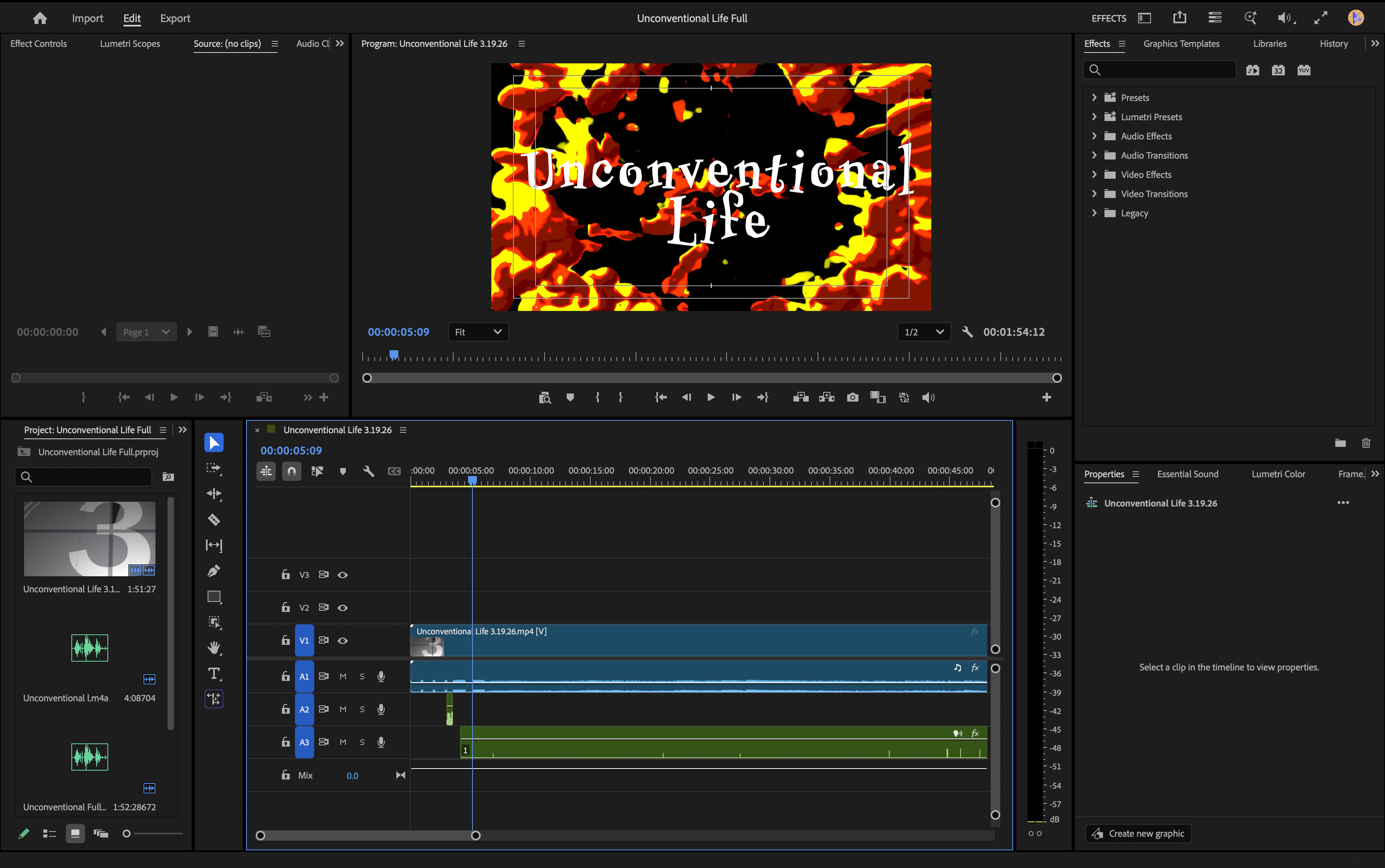
Task: Click Create new graphic button
Action: [1138, 834]
